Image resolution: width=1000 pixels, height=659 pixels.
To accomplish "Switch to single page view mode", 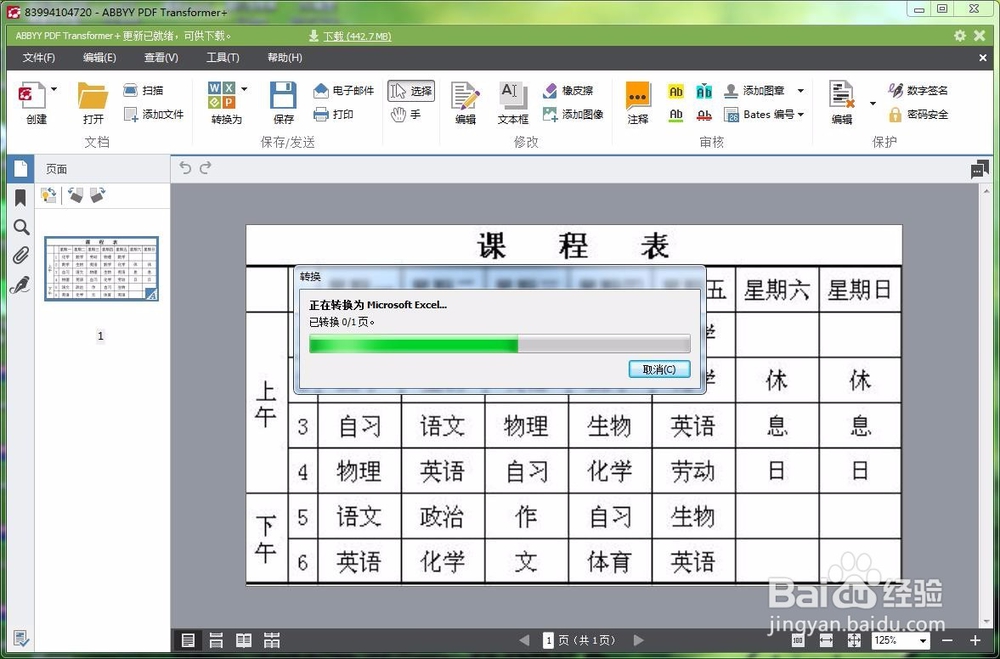I will (x=188, y=640).
